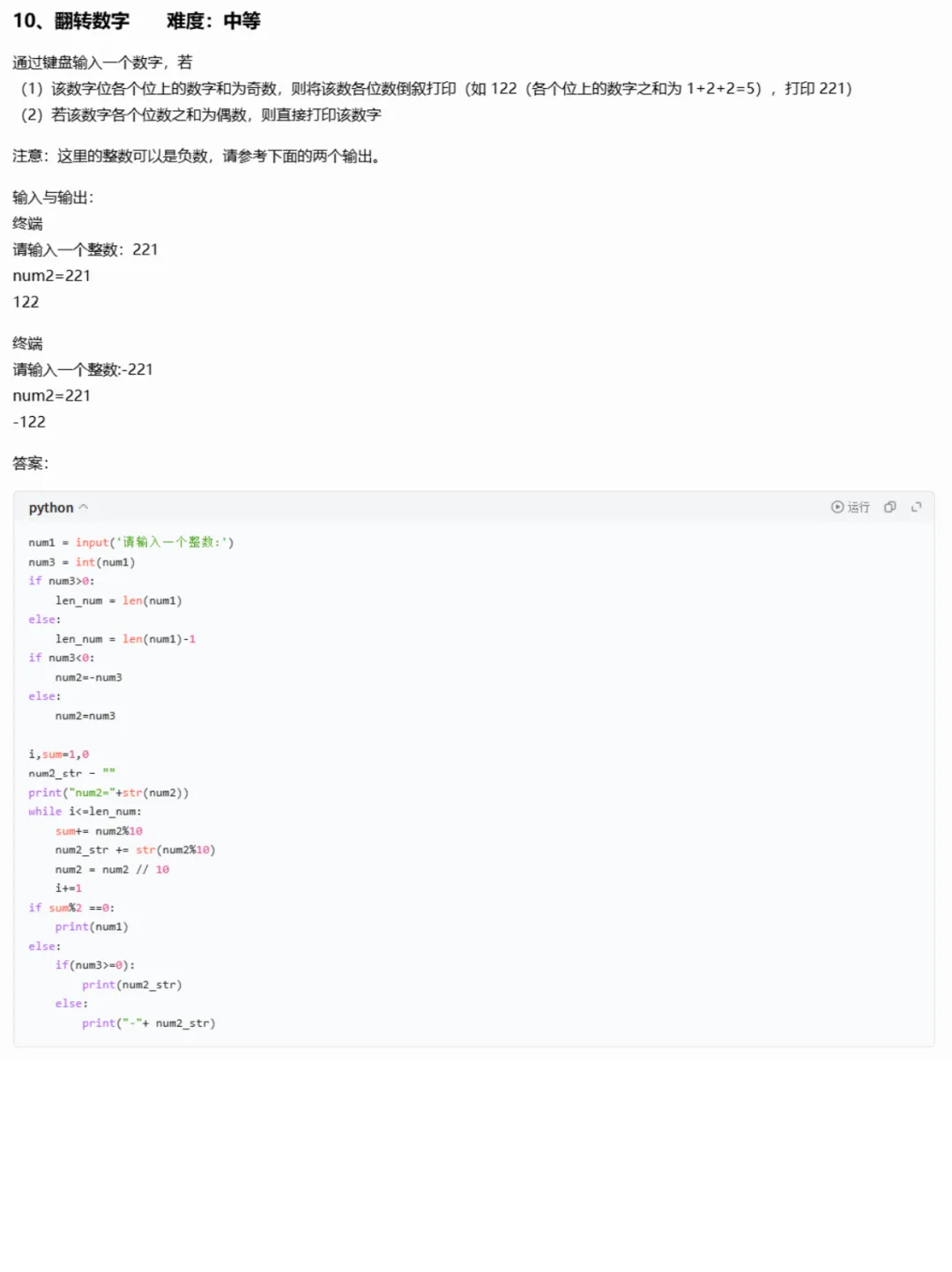Click the input prompt code line
The height and width of the screenshot is (1272, 952).
click(x=131, y=542)
